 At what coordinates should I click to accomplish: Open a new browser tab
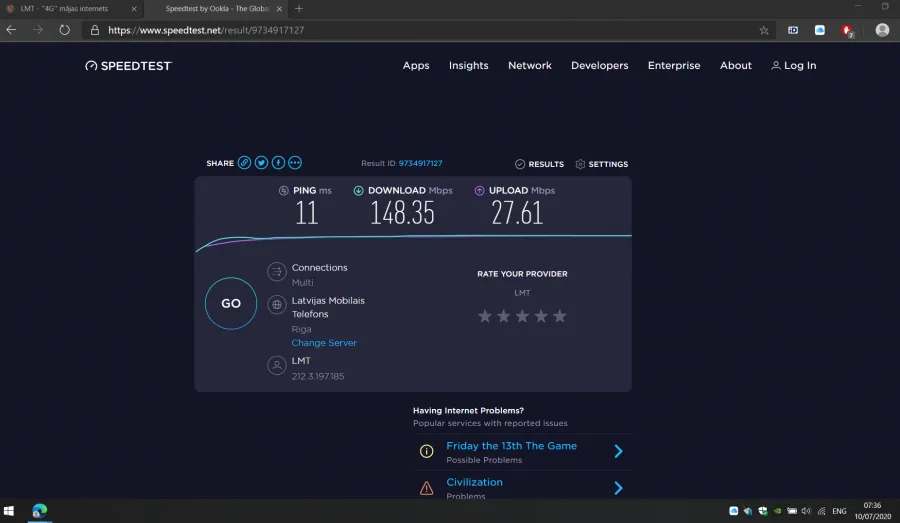[x=298, y=9]
